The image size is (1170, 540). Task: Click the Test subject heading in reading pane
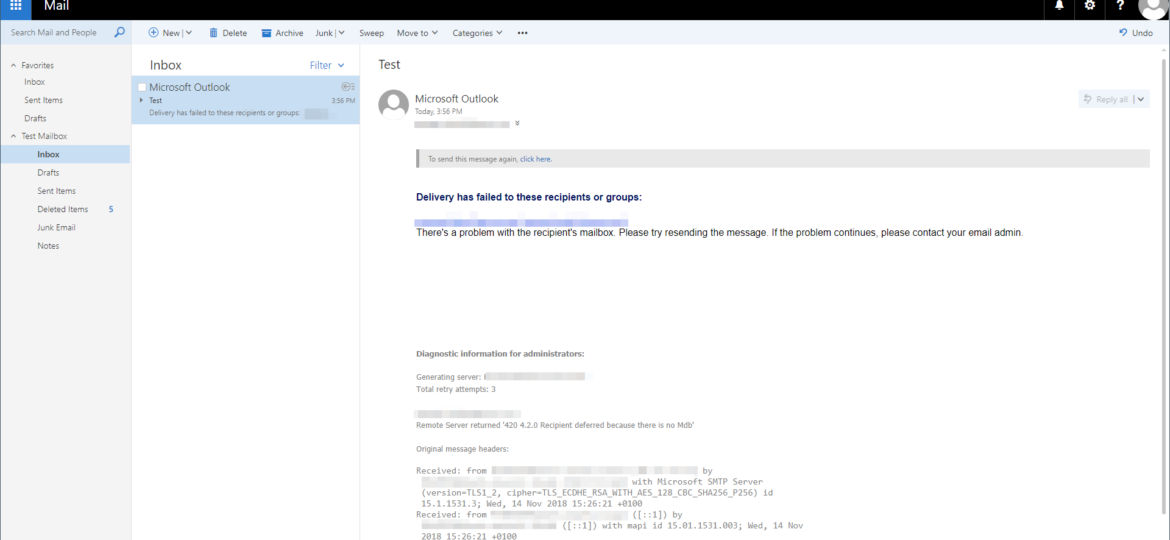tap(390, 65)
